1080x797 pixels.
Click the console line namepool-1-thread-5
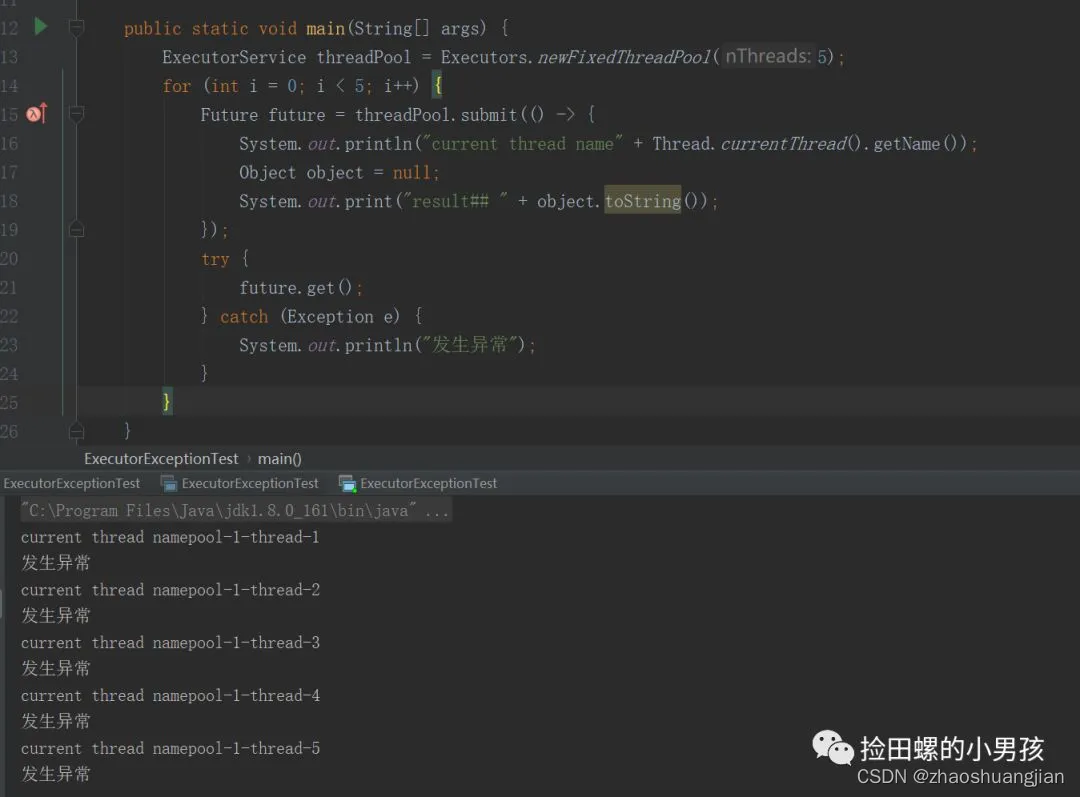(170, 748)
